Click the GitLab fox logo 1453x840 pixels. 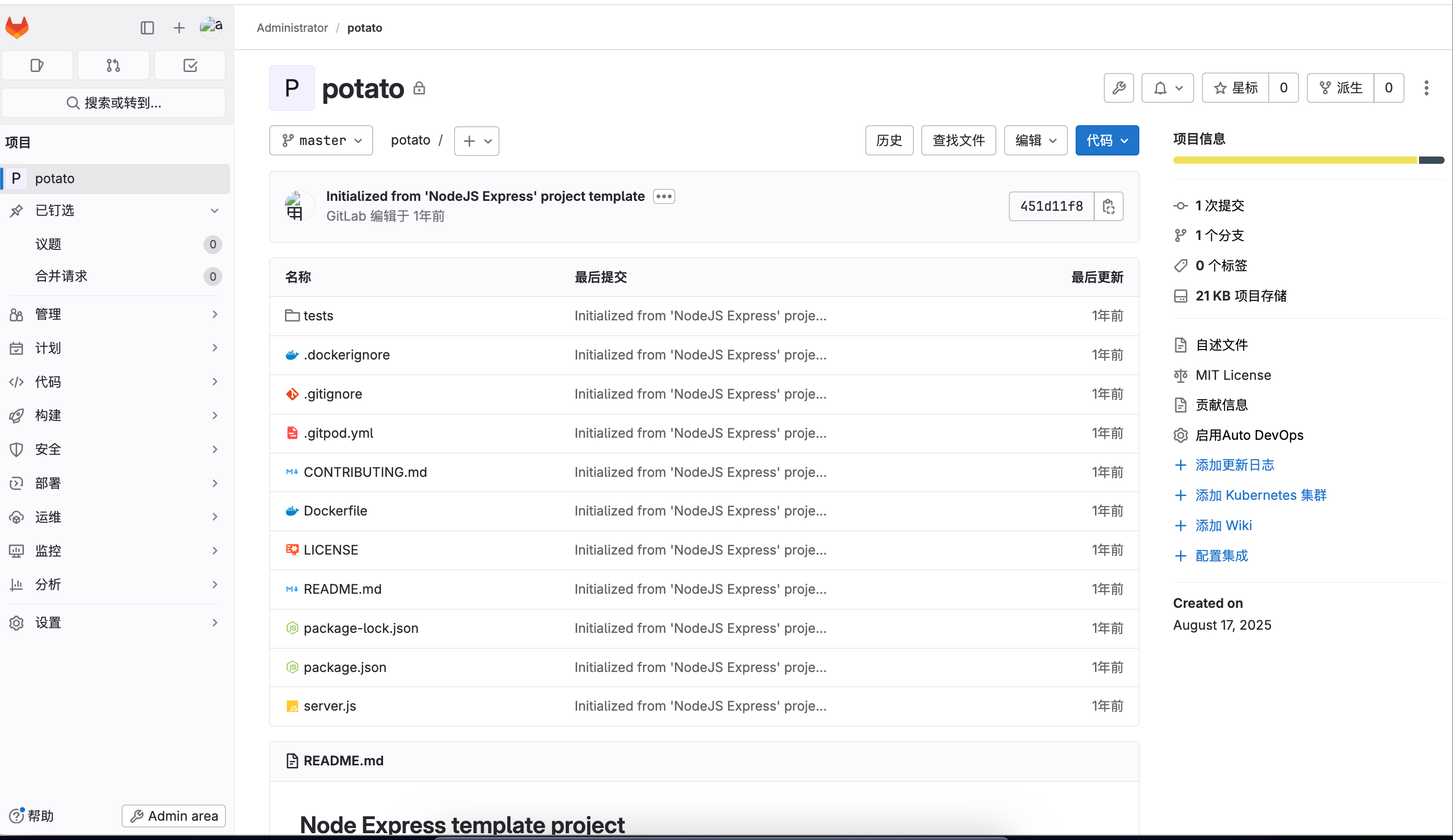pos(17,27)
